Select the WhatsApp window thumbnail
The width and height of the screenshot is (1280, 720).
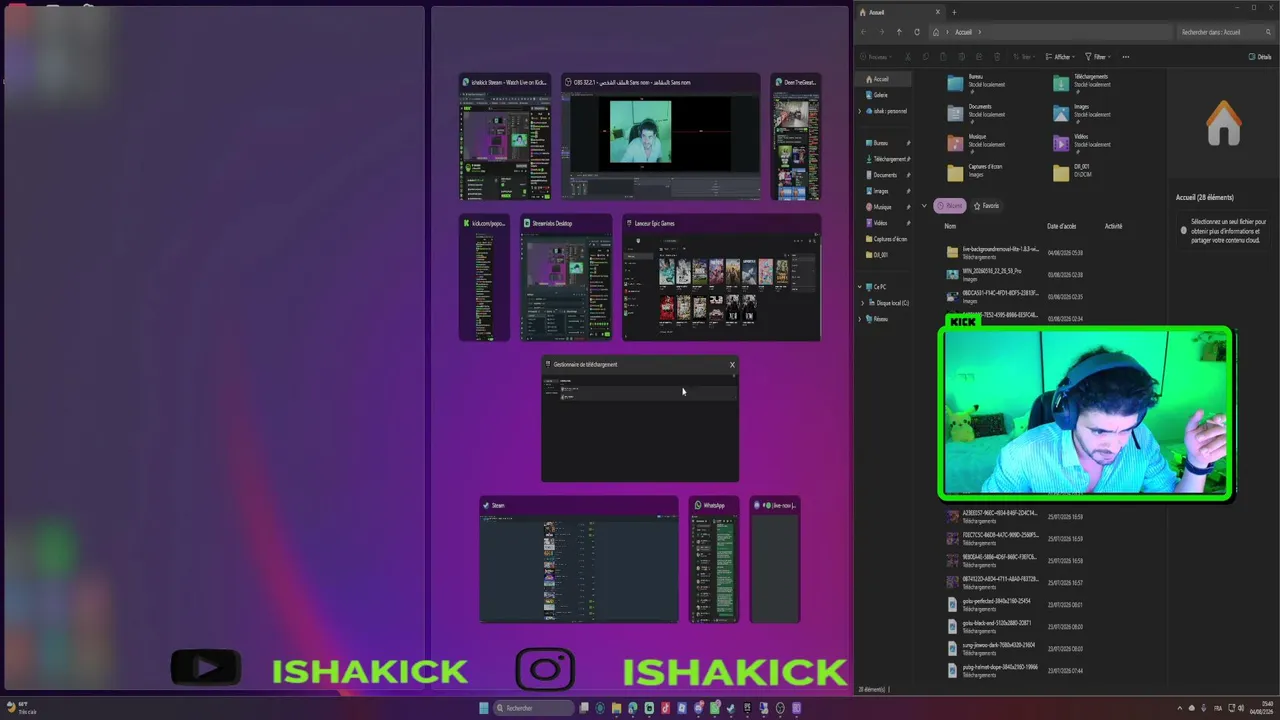(714, 560)
